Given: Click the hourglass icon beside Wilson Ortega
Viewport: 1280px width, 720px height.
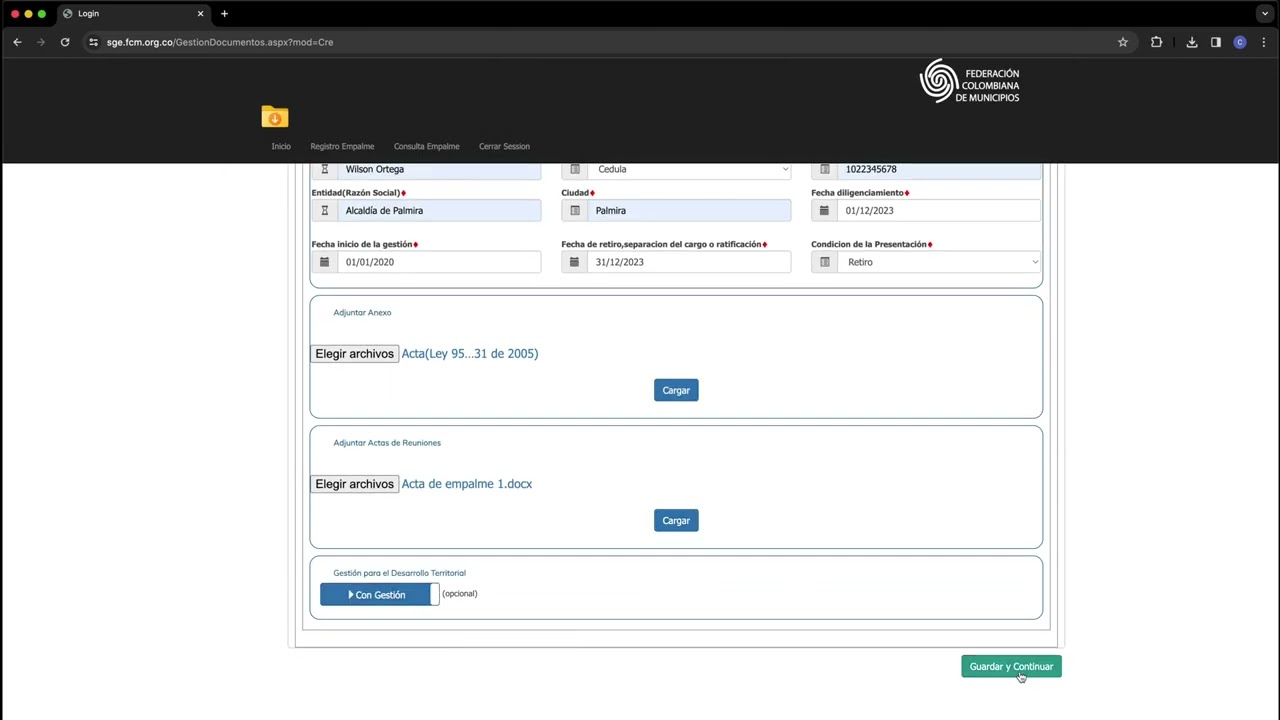Looking at the screenshot, I should (324, 169).
